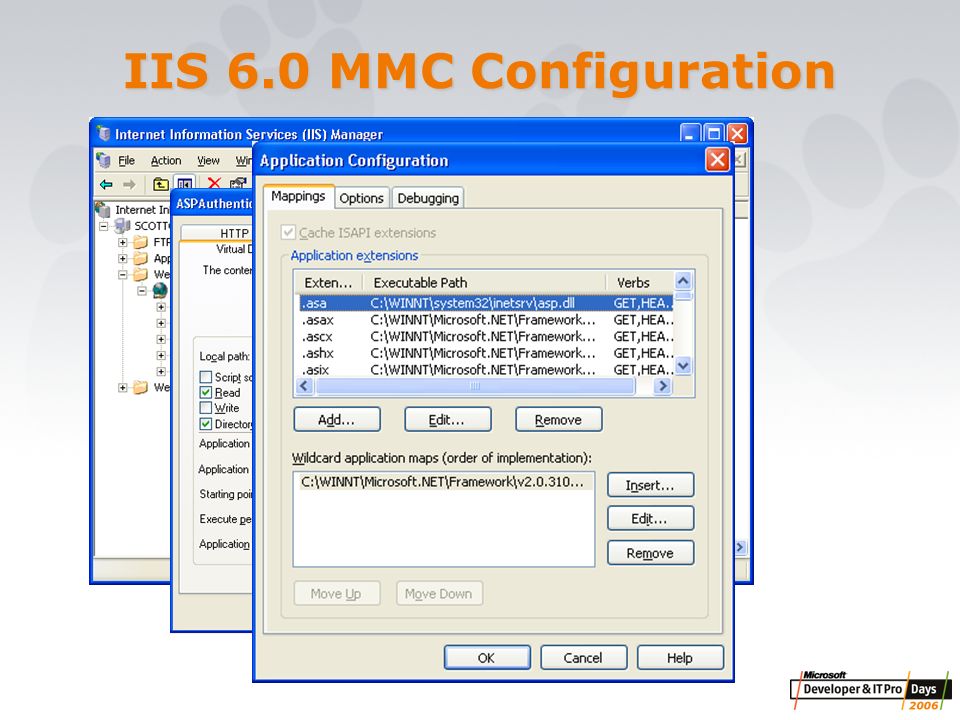Collapse the globe web site node

coord(141,291)
